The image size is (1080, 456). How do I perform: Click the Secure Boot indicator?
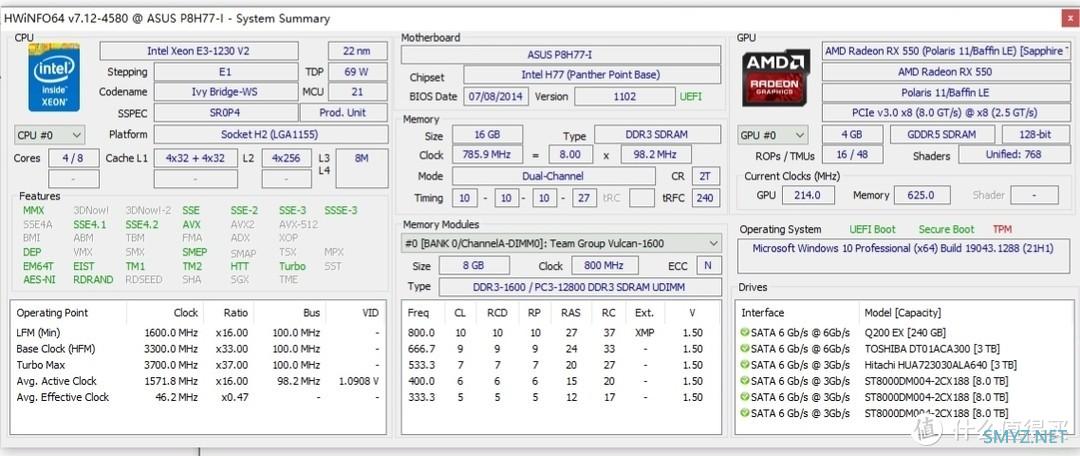tap(946, 229)
